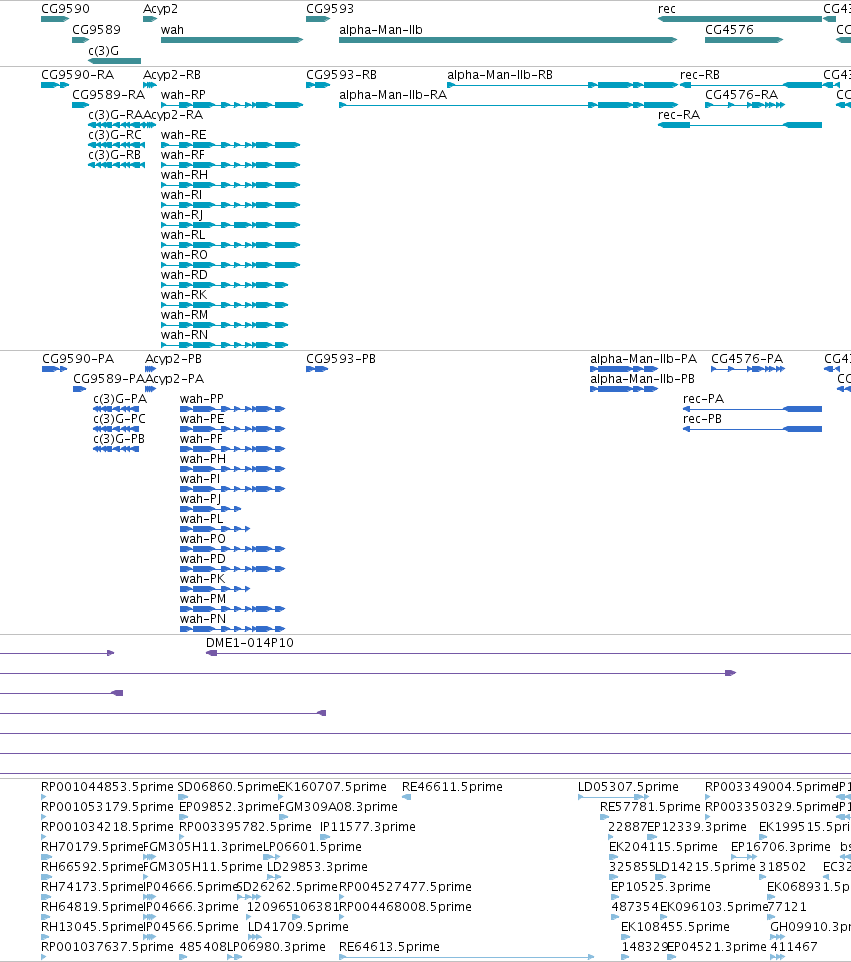The image size is (851, 962).
Task: Select the CG9589 gene label
Action: tap(96, 30)
